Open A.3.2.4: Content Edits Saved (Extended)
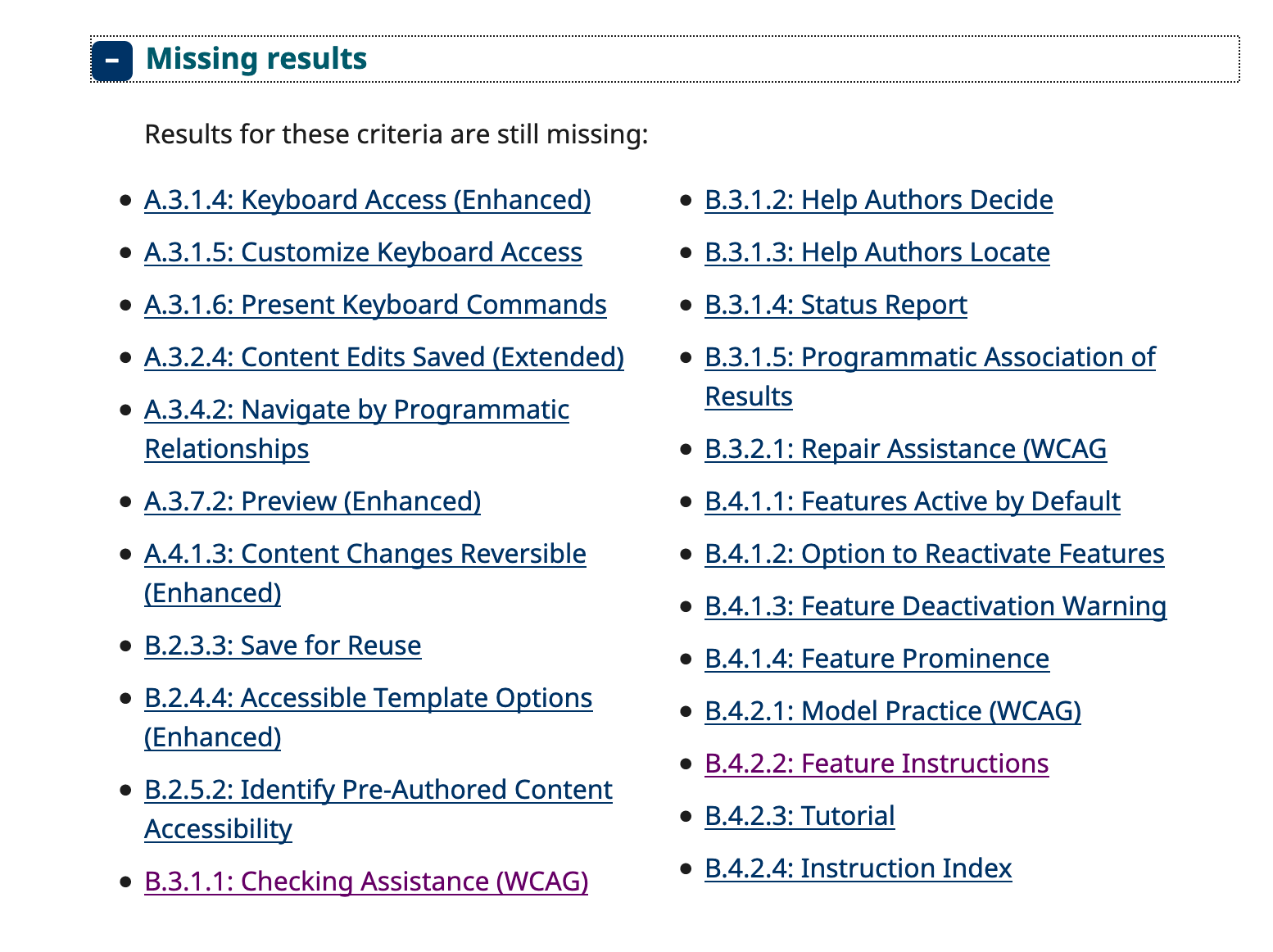The width and height of the screenshot is (1273, 952). pyautogui.click(x=383, y=356)
